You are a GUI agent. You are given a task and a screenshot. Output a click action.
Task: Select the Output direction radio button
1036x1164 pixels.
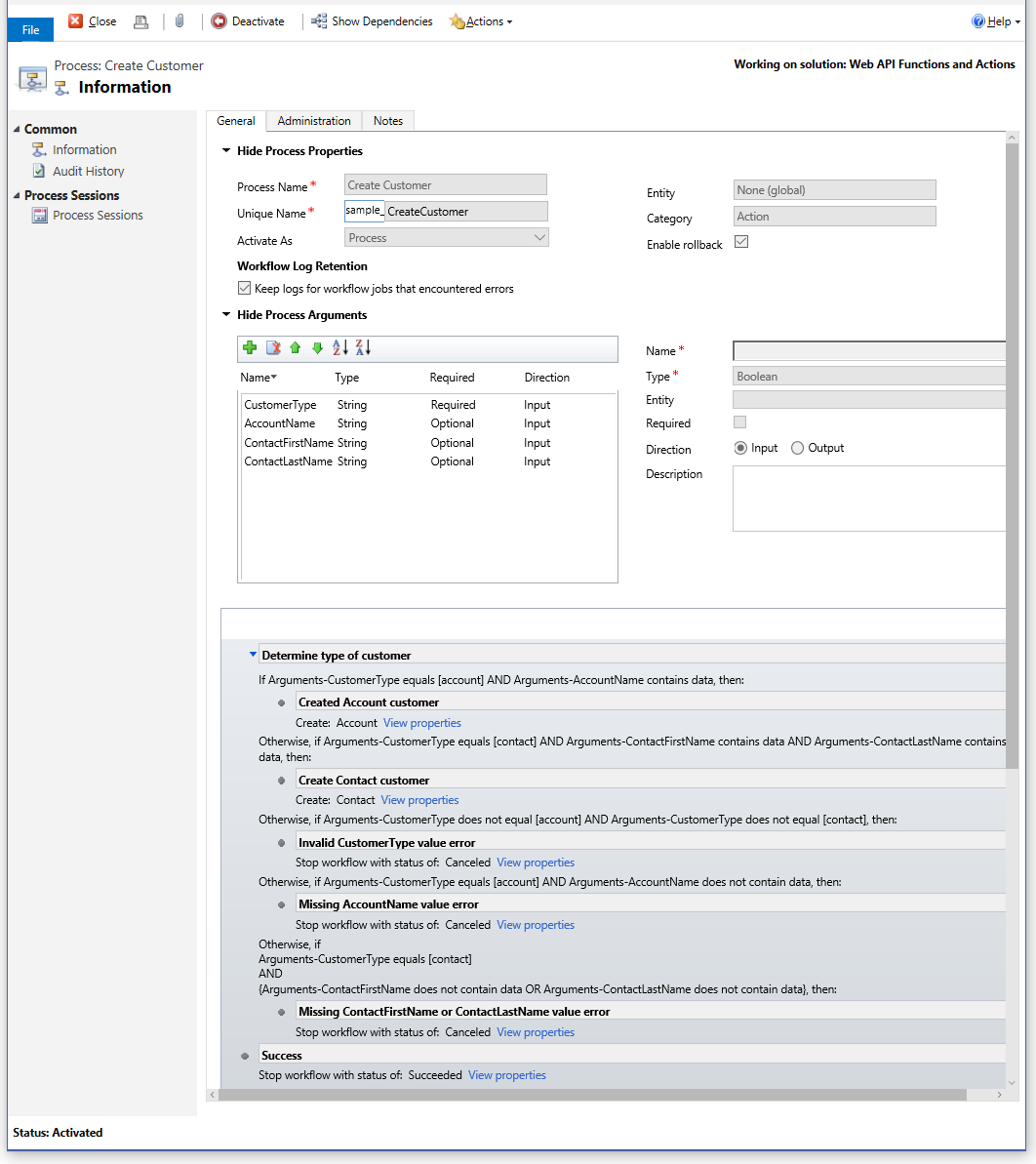tap(798, 448)
